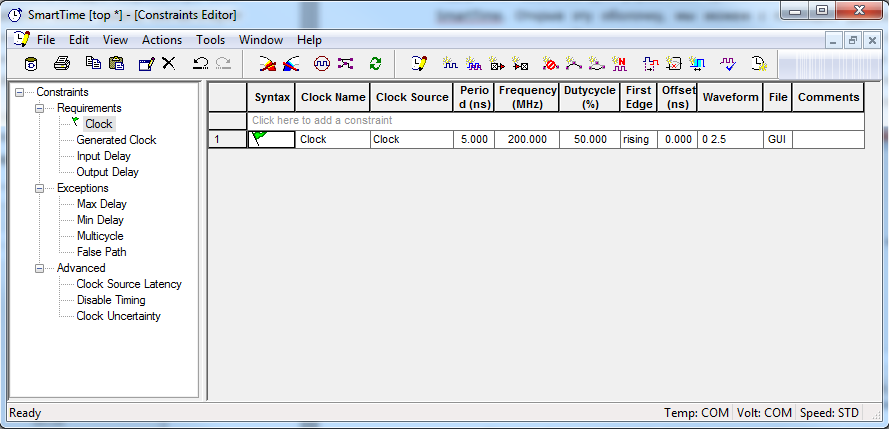Click 'Click here to add a constraint' row
Screen dimensions: 889x429
pyautogui.click(x=556, y=121)
